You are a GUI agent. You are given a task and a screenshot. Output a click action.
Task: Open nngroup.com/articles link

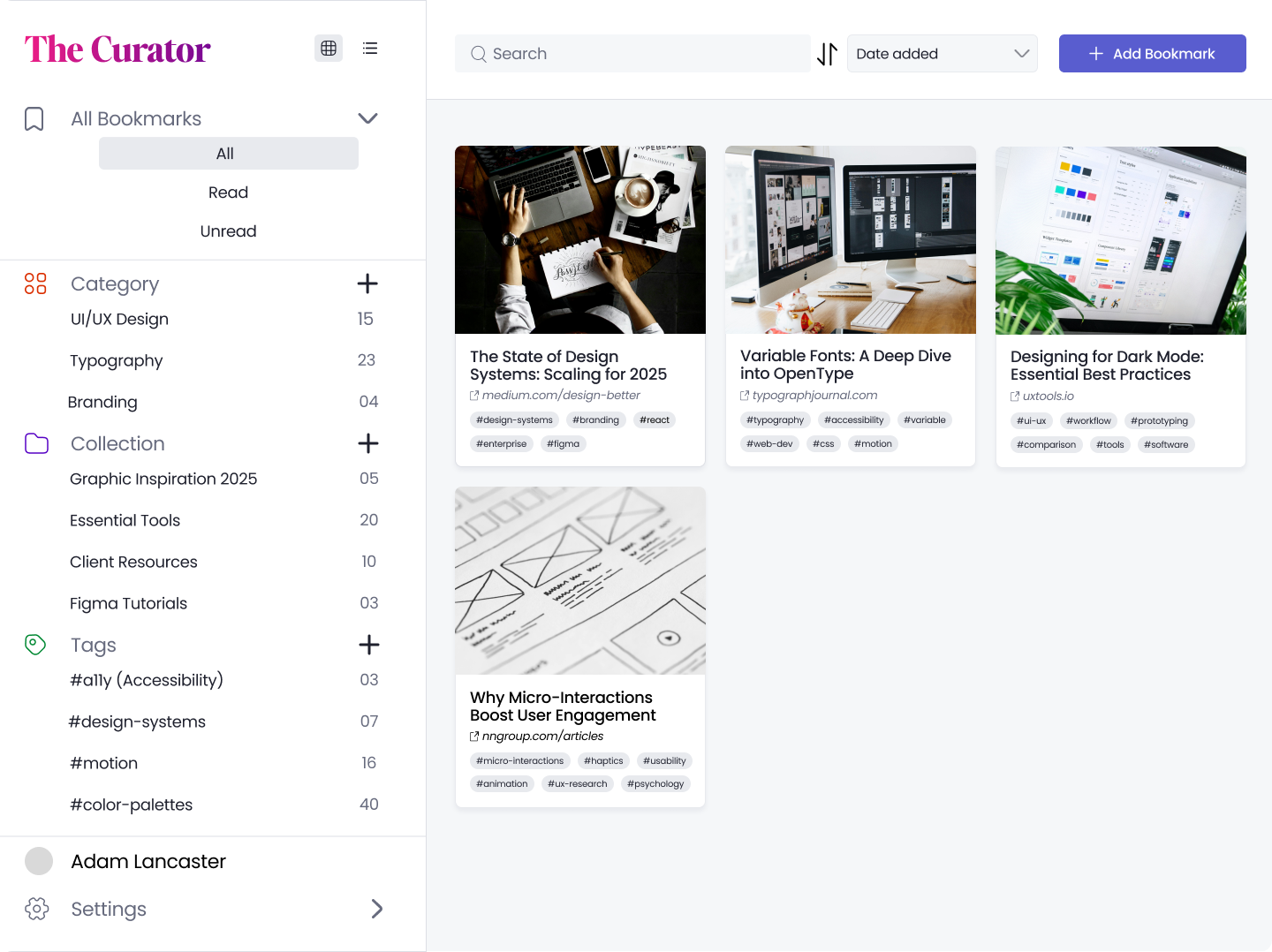542,737
